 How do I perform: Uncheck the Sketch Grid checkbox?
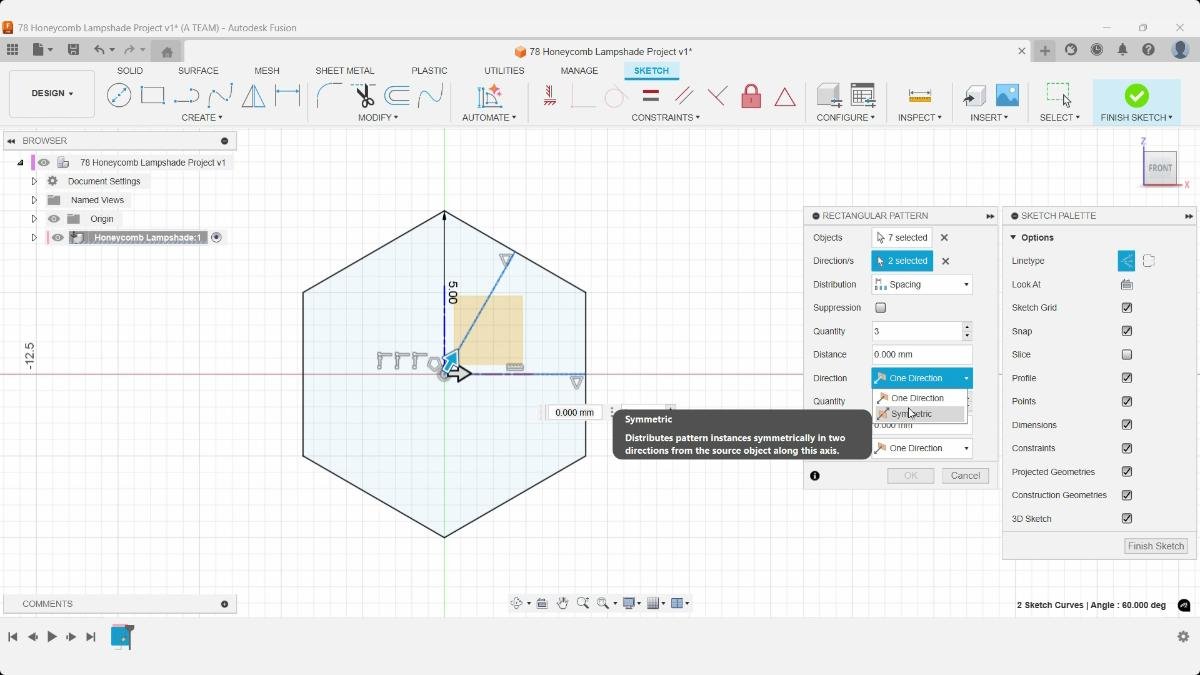(1127, 308)
